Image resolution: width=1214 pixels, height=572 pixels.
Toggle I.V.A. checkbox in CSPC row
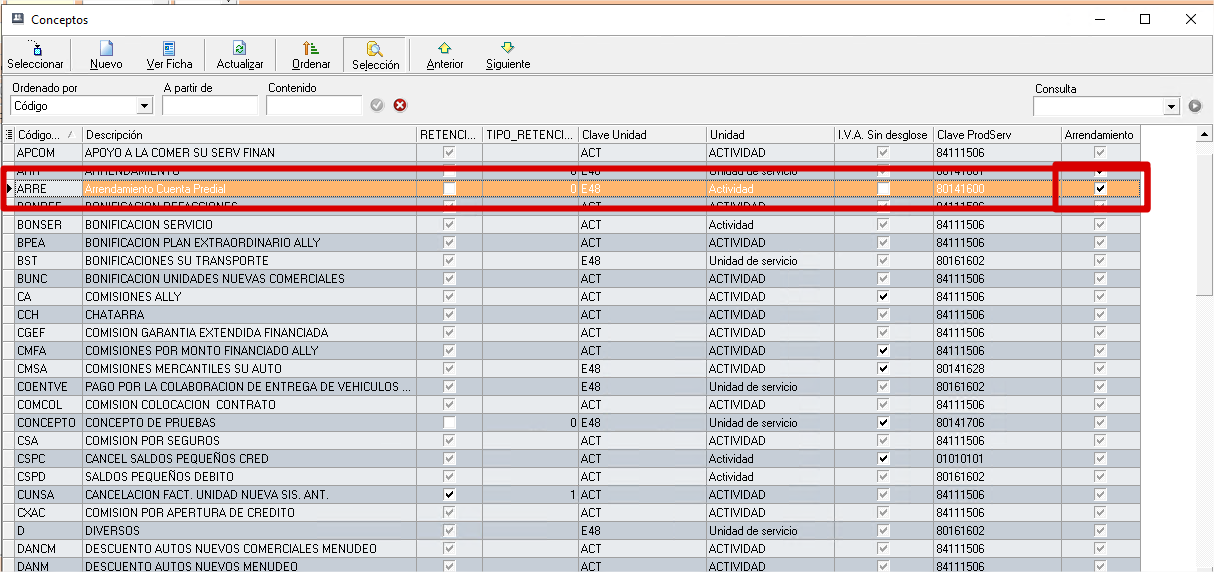coord(884,458)
